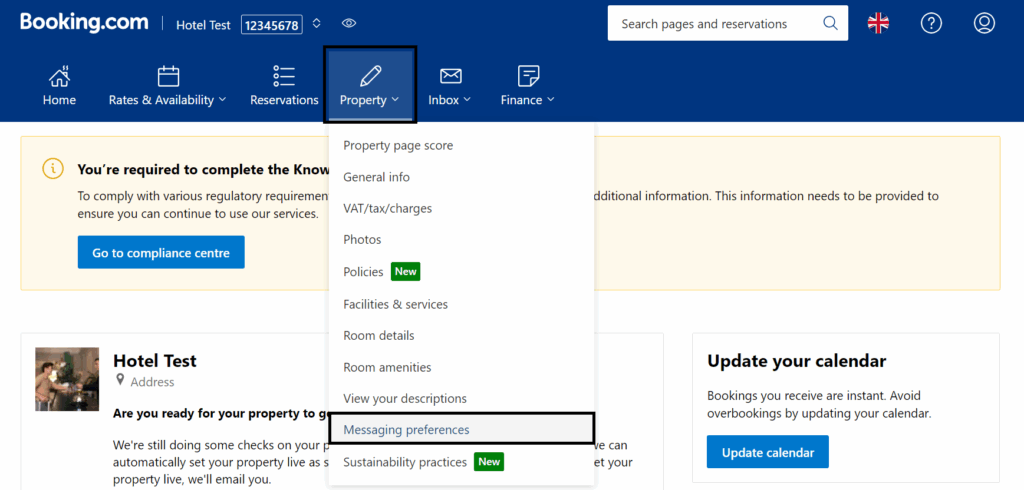1024x490 pixels.
Task: Click the Hotel Test property thumbnail
Action: pyautogui.click(x=67, y=379)
